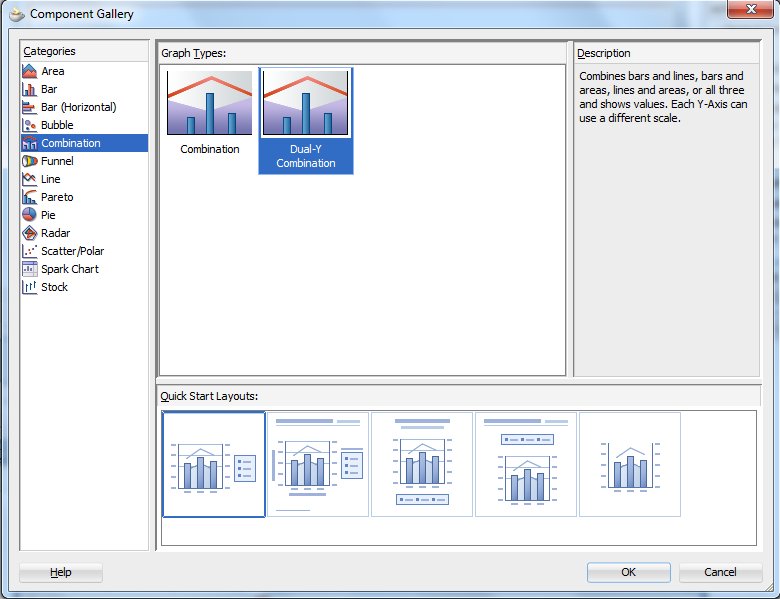Choose the Scatter/Polar category
This screenshot has height=599, width=780.
[x=72, y=251]
